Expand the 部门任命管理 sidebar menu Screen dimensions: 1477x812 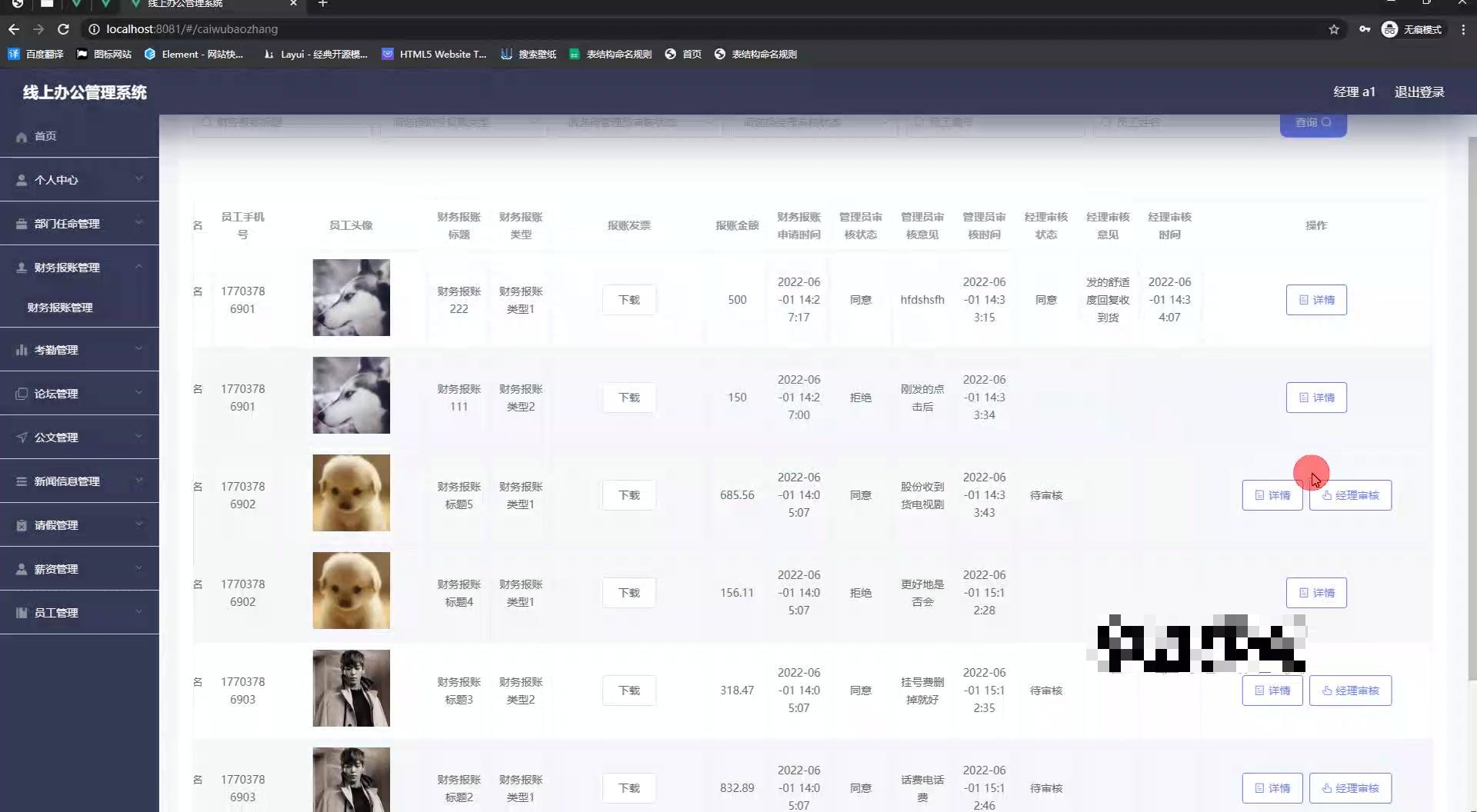click(x=79, y=224)
